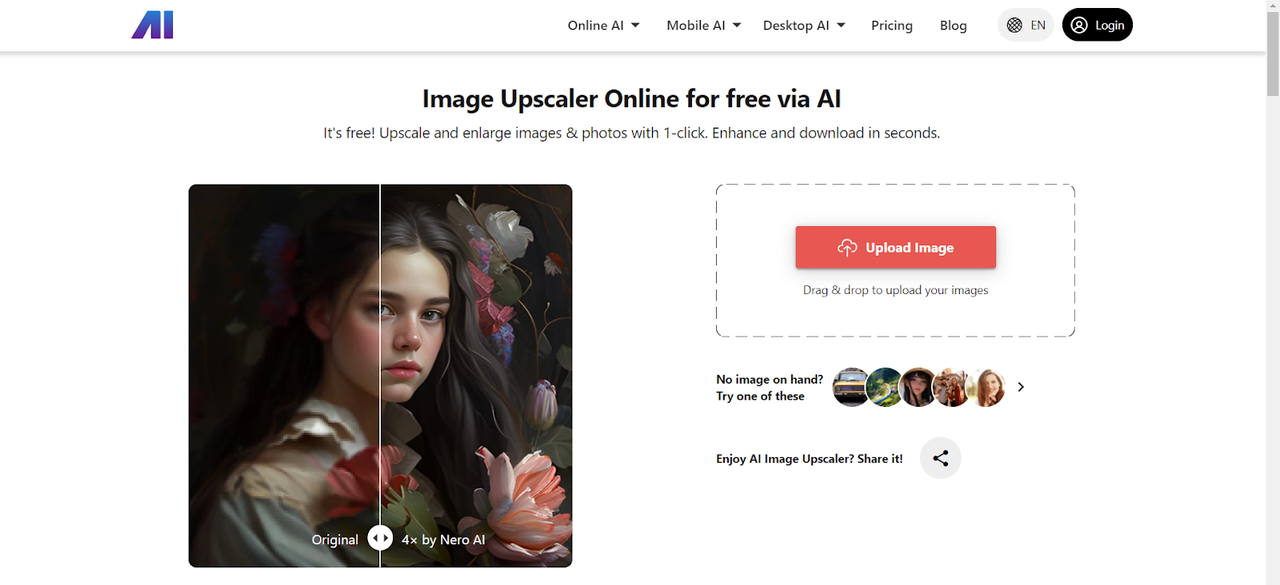Click the Login button

[x=1097, y=25]
